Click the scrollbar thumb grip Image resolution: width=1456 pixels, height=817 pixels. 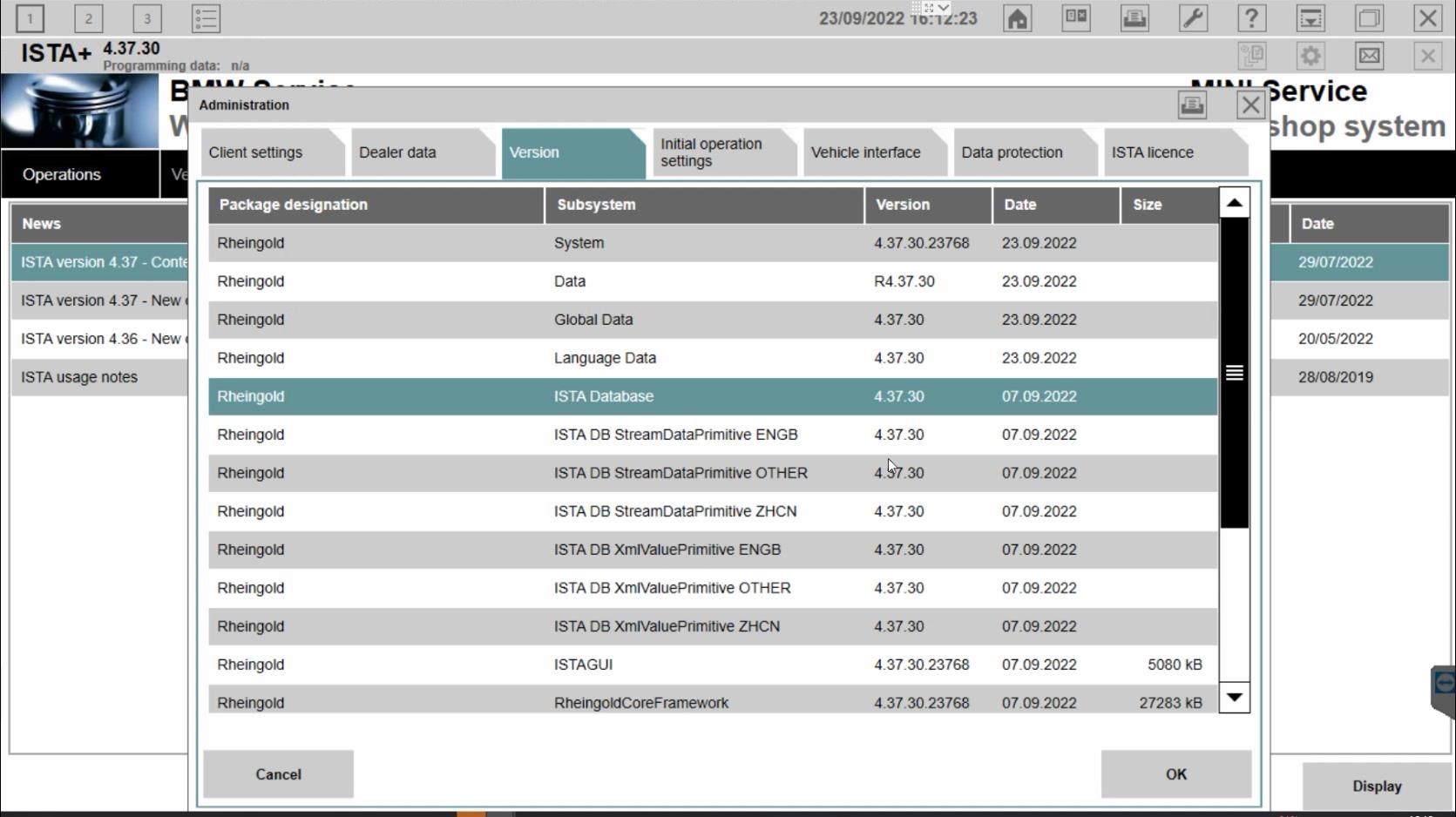(1234, 373)
